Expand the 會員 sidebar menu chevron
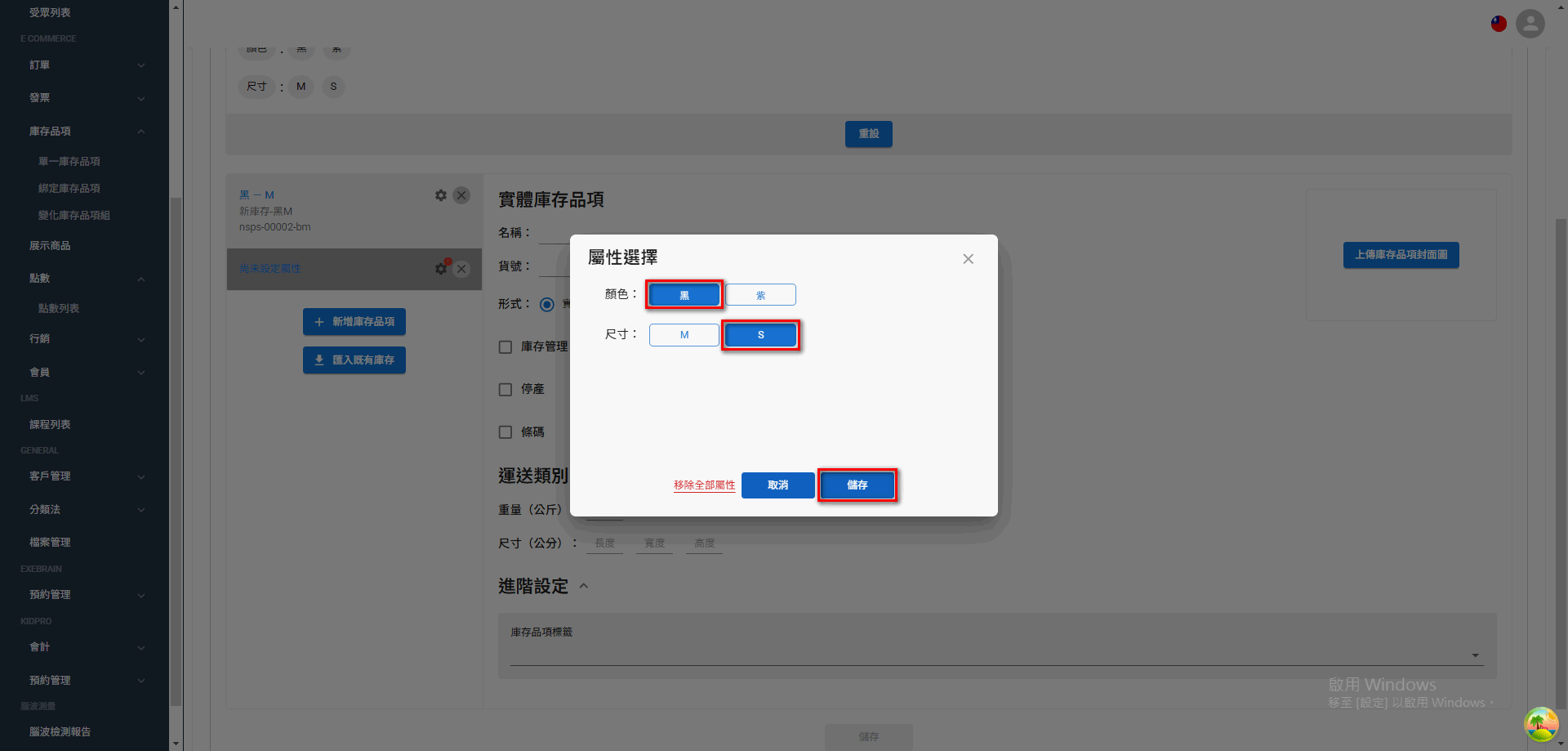The image size is (1568, 751). coord(141,373)
